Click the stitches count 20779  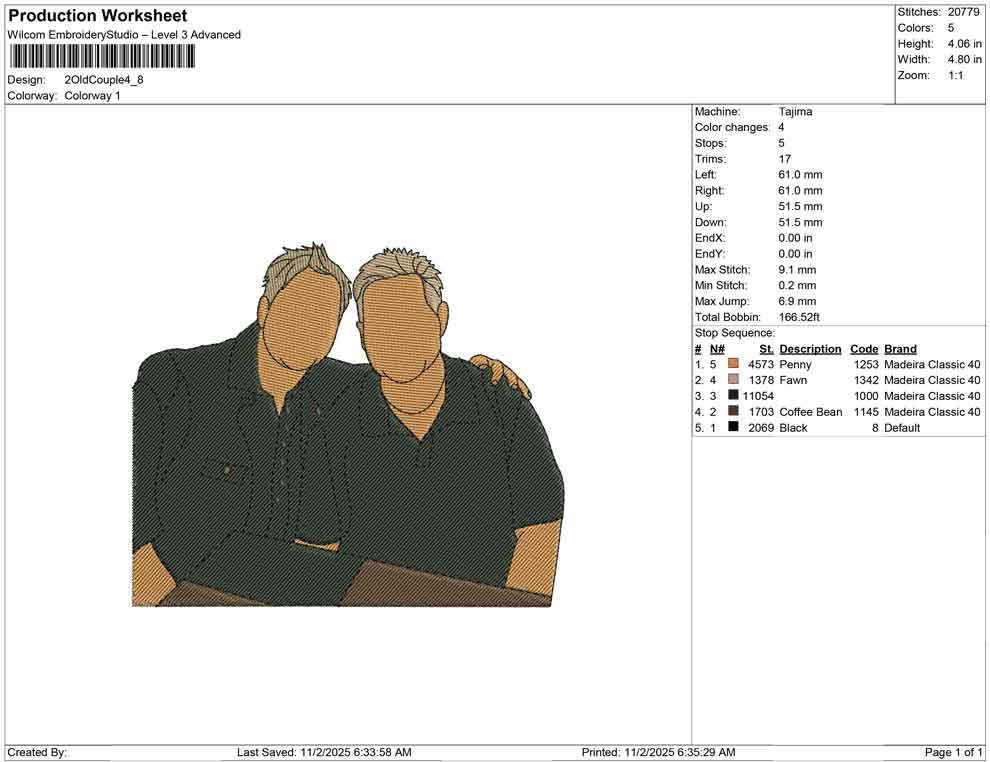point(963,12)
